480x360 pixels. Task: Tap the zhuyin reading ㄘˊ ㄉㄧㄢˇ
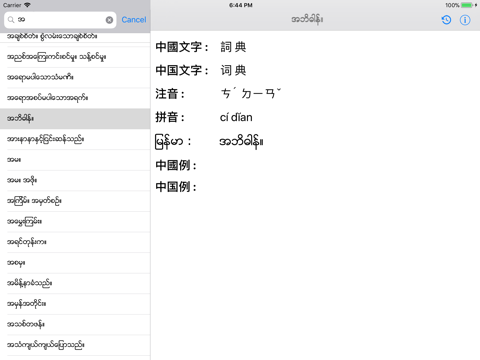[251, 93]
